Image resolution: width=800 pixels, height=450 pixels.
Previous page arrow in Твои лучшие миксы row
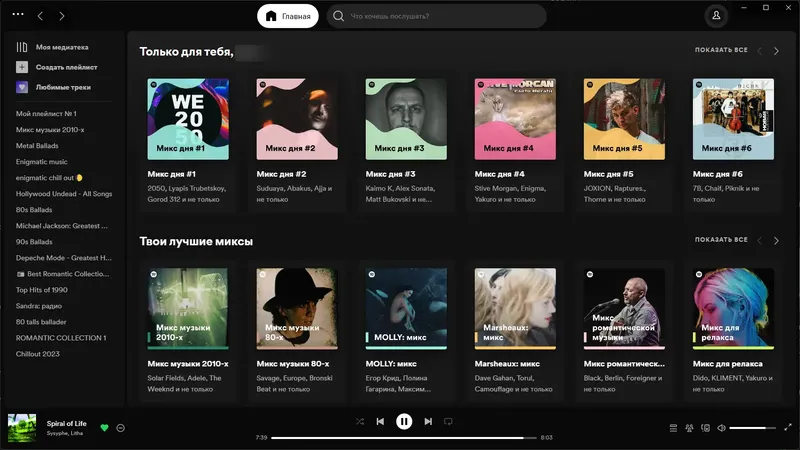pos(760,241)
